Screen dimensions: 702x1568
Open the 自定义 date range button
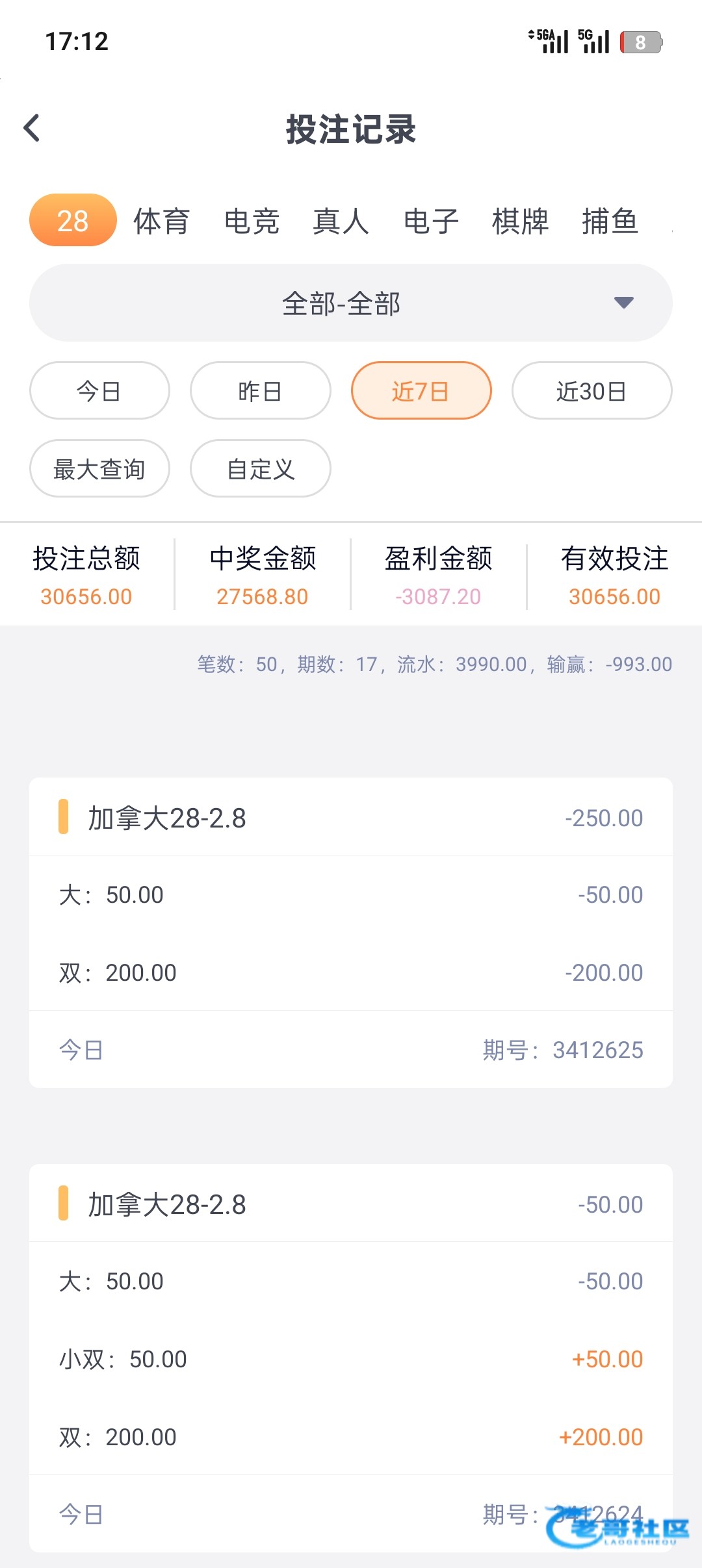click(260, 468)
